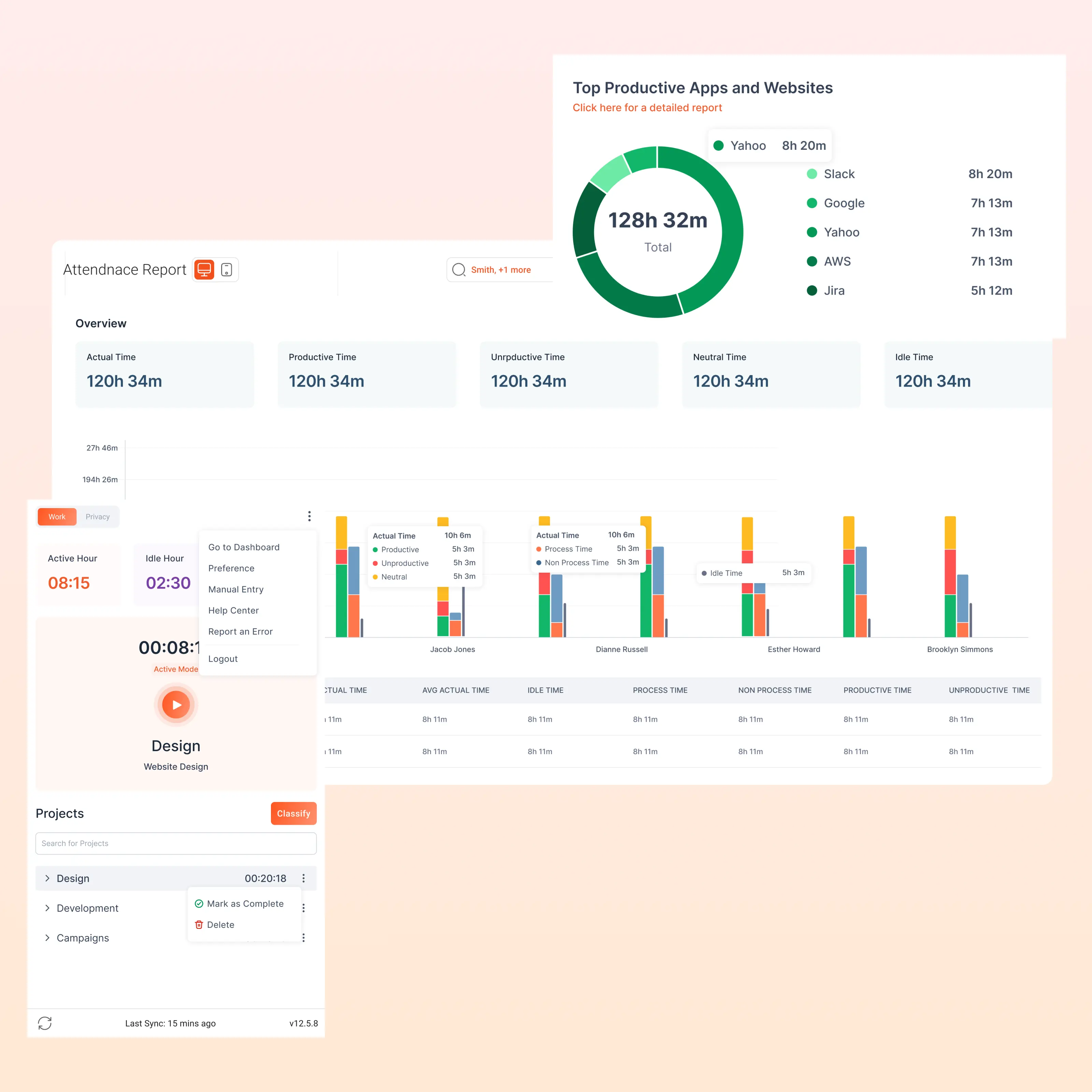1092x1092 pixels.
Task: Click the PROCESS TIME column header
Action: tap(660, 690)
